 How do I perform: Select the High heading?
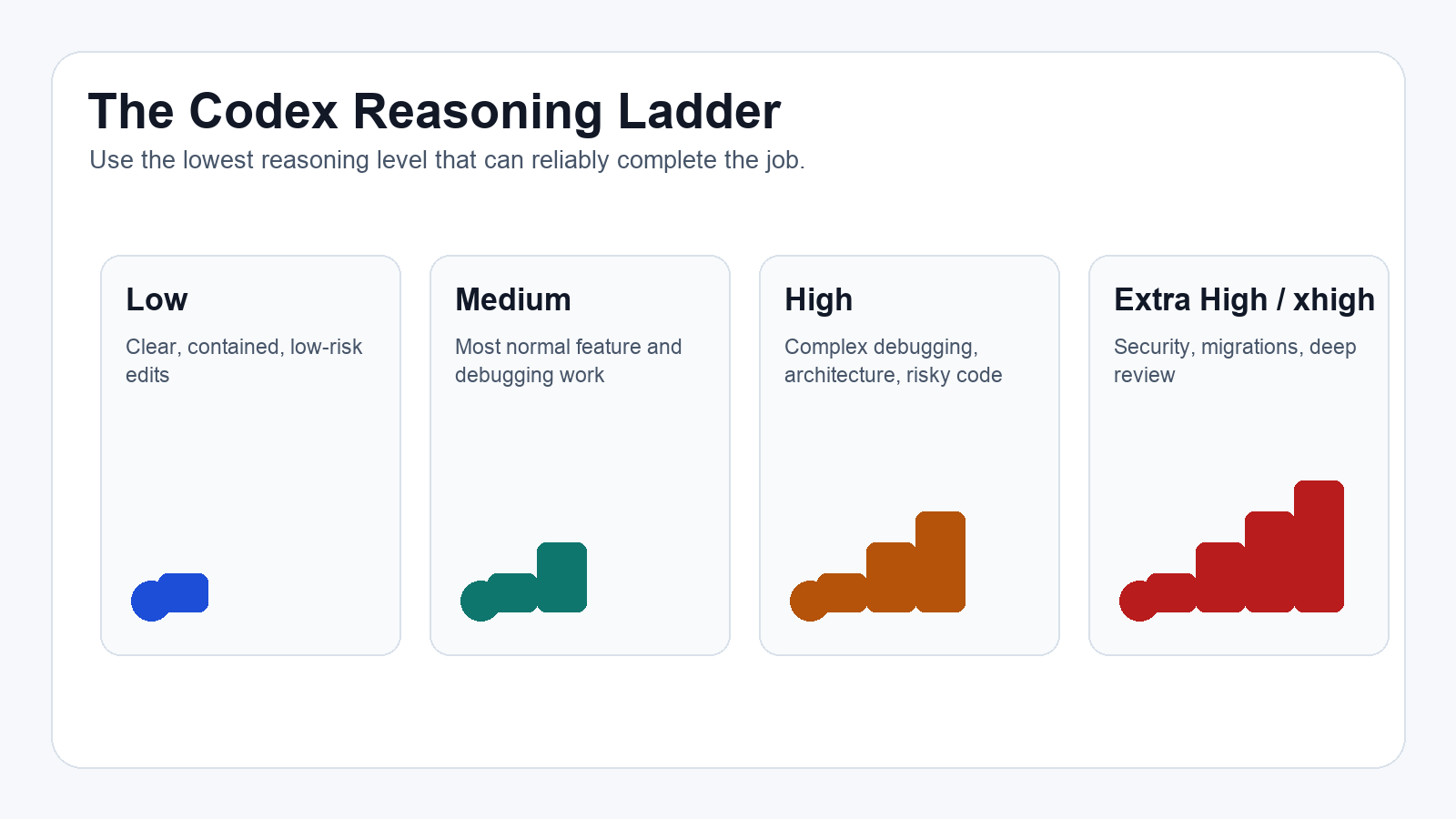tap(819, 299)
